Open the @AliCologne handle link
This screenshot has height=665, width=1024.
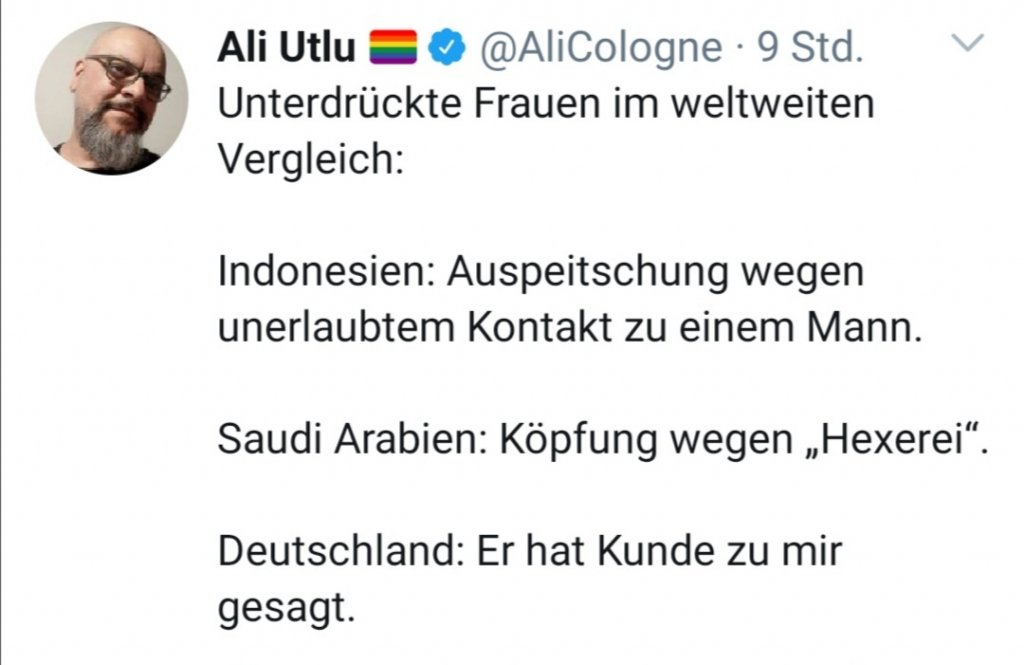click(x=600, y=47)
